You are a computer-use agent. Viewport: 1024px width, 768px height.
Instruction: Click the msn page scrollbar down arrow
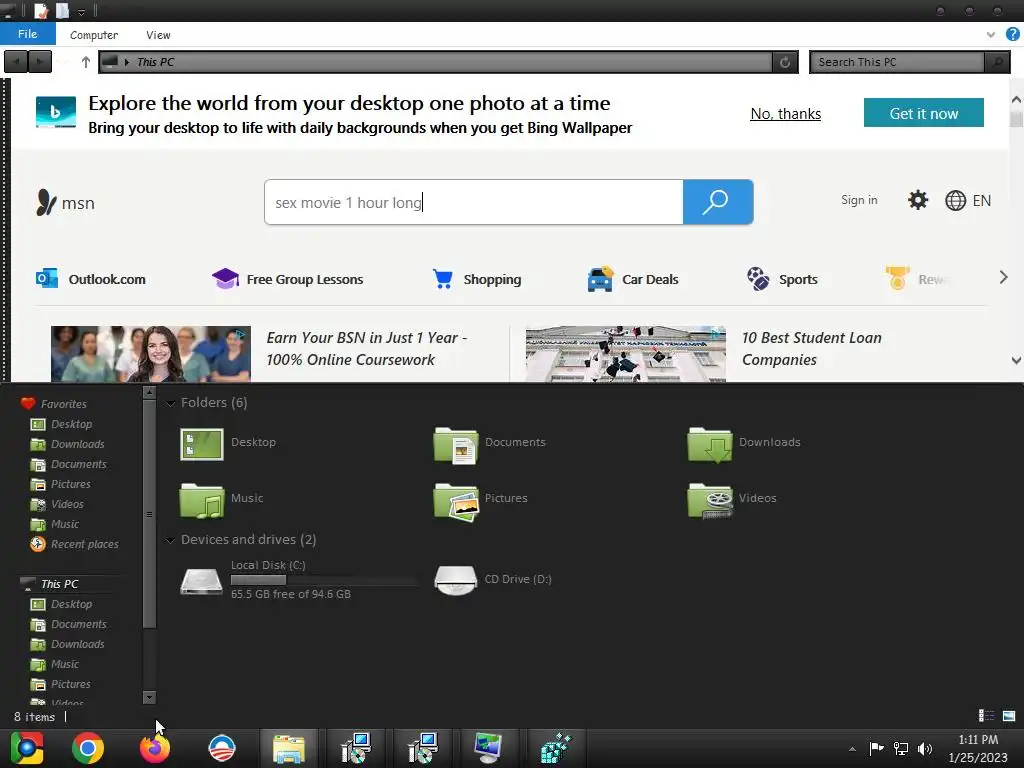coord(1016,360)
